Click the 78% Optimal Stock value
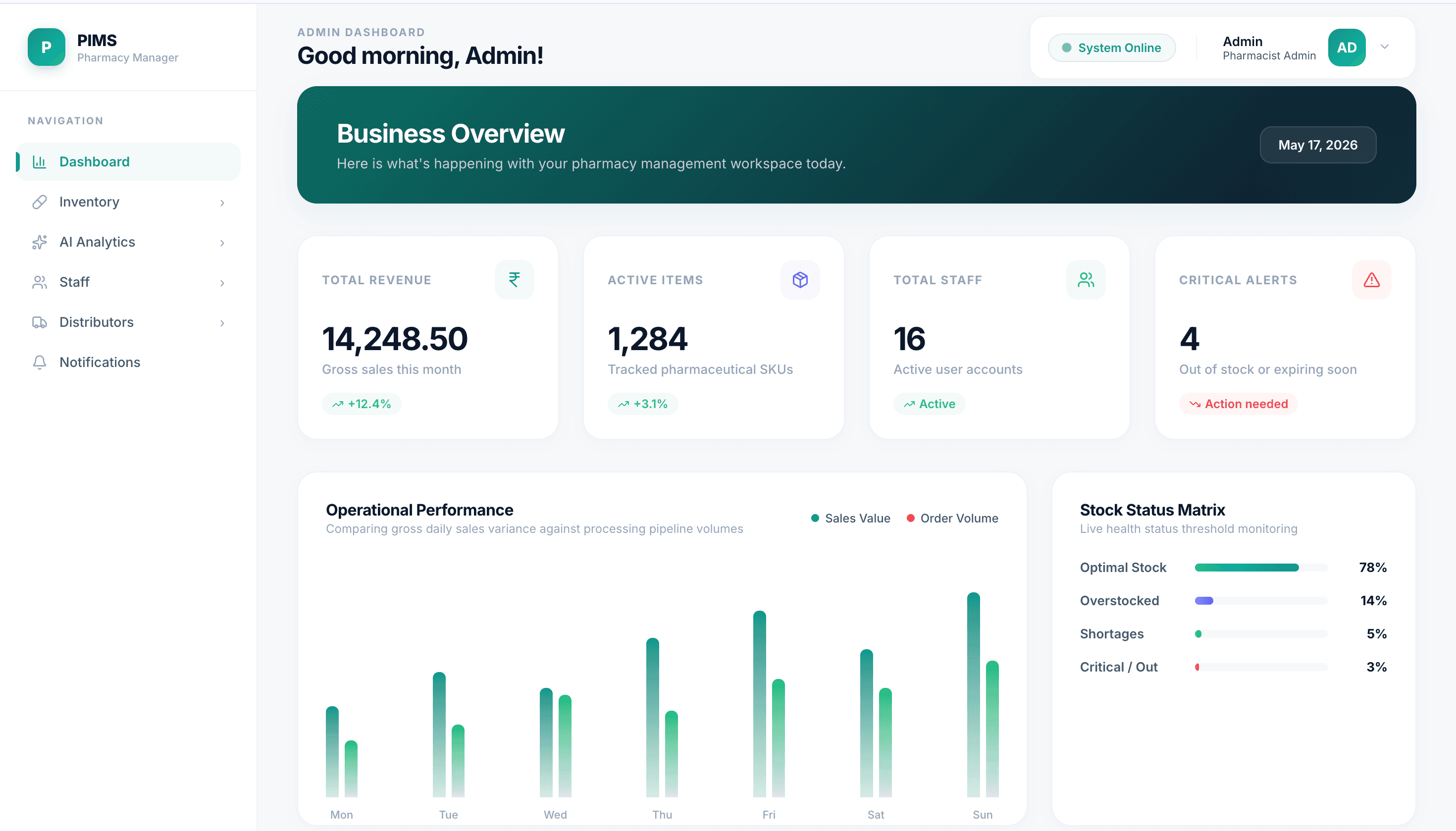 pos(1372,568)
